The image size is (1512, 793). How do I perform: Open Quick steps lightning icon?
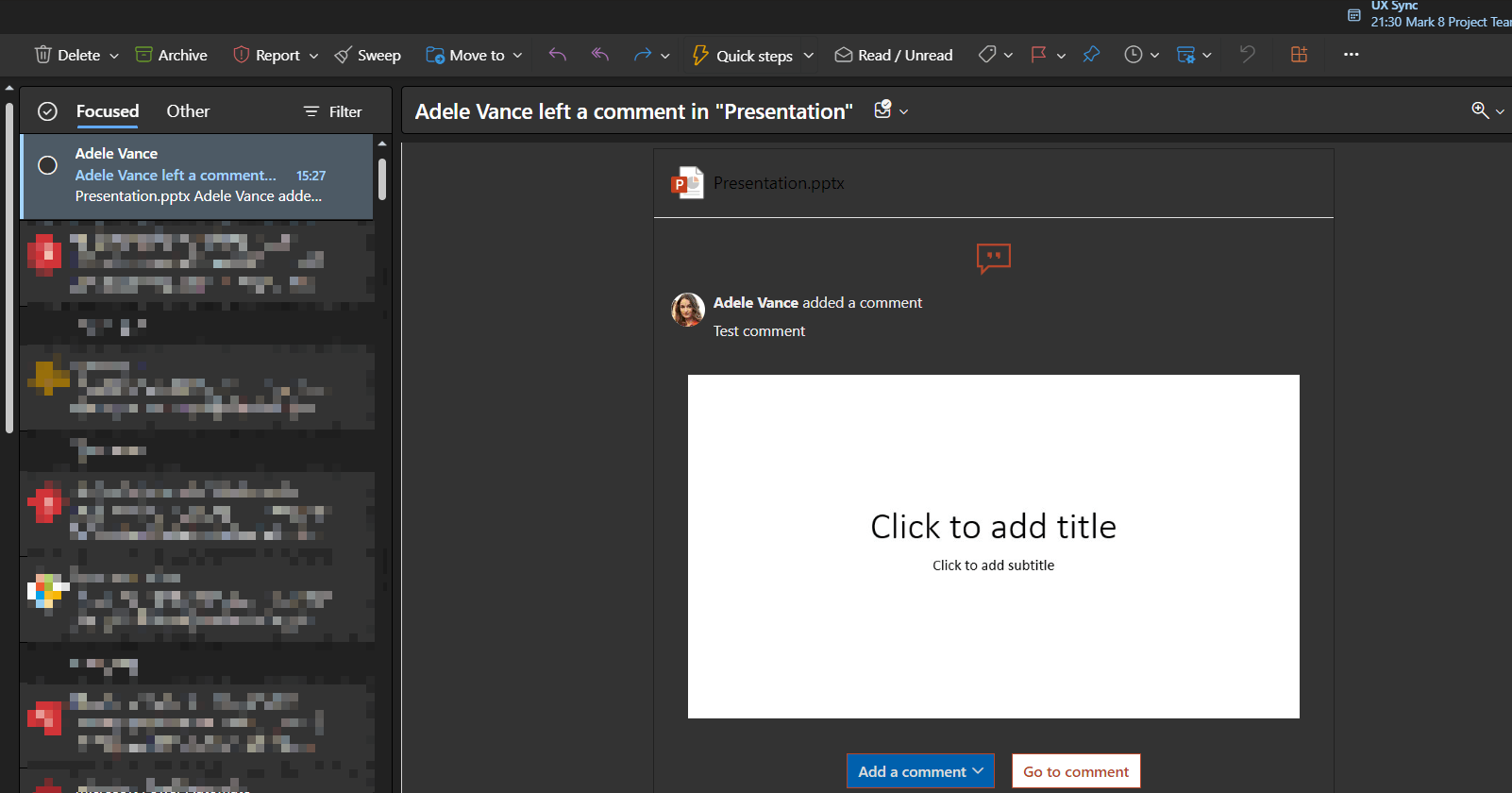point(700,55)
